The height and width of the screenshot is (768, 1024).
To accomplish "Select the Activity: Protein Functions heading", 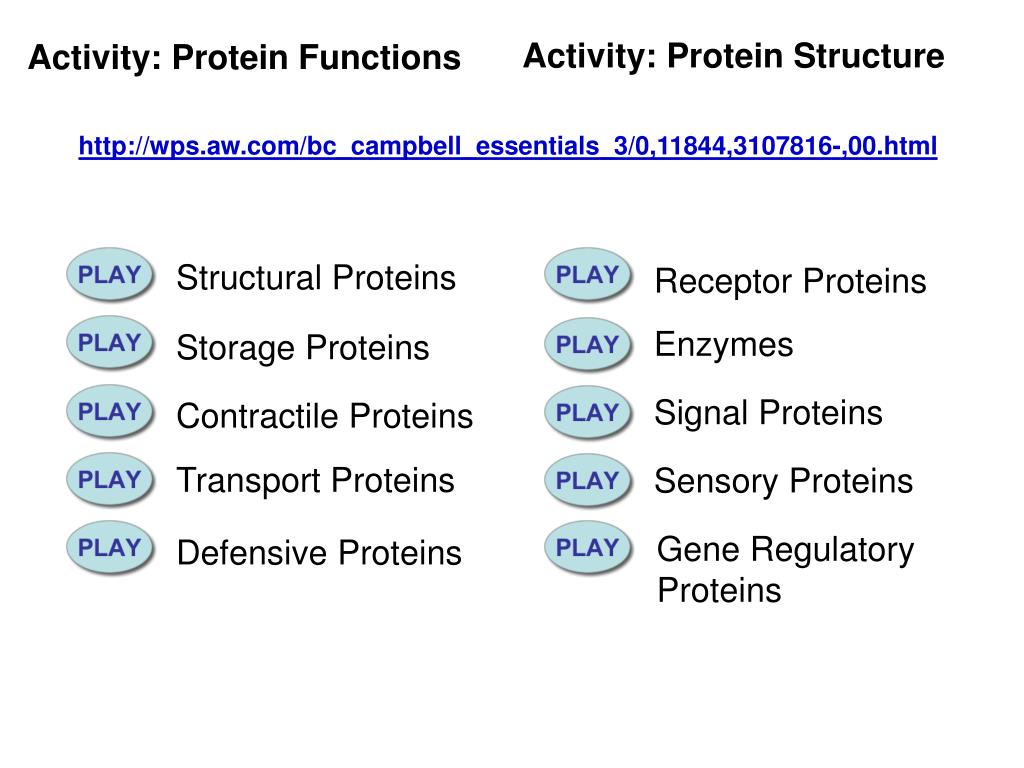I will [x=244, y=57].
